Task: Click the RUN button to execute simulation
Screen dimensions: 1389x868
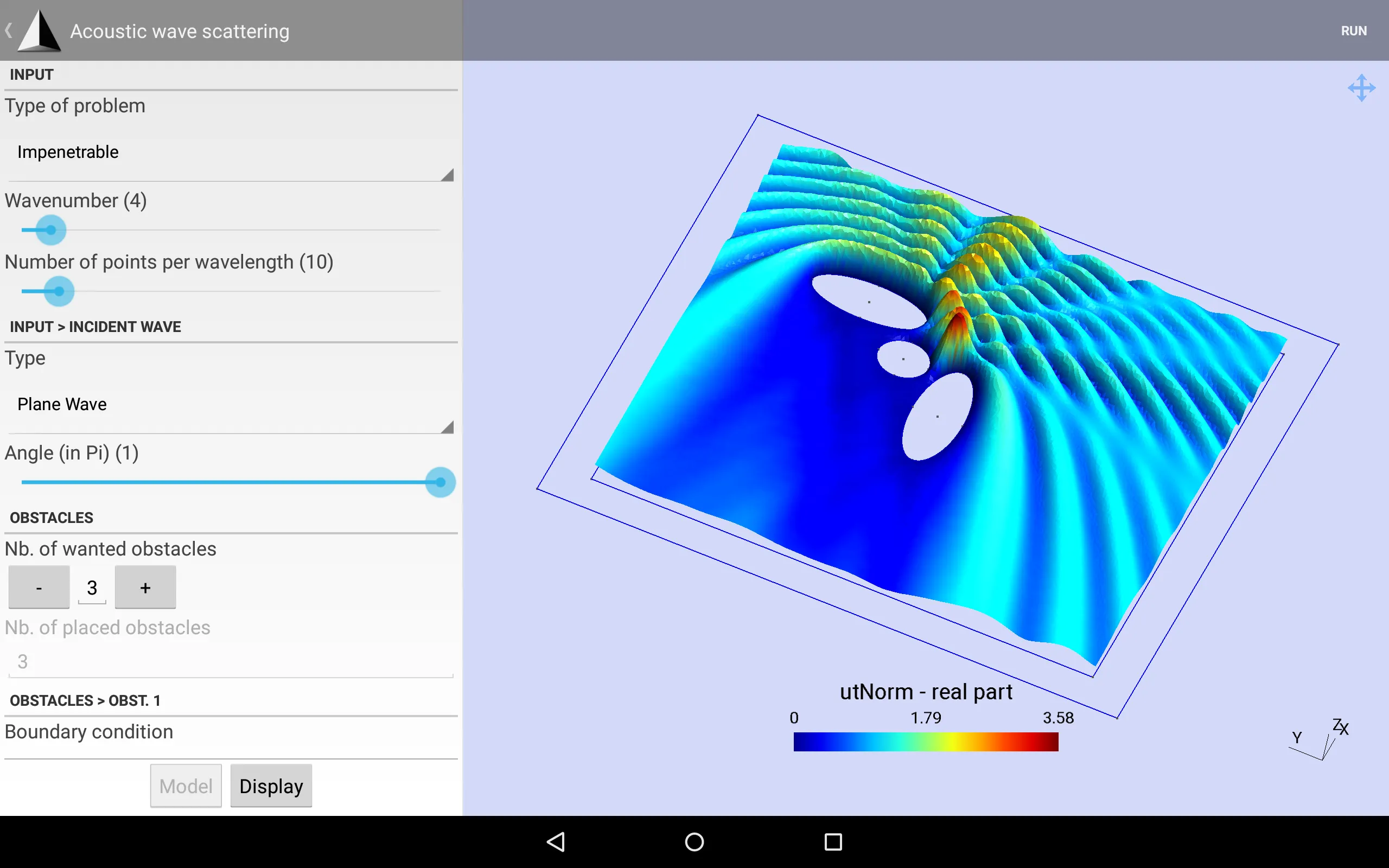Action: (x=1354, y=30)
